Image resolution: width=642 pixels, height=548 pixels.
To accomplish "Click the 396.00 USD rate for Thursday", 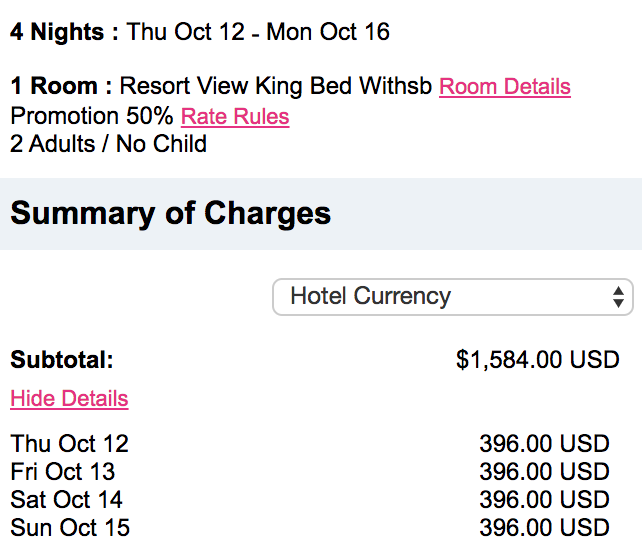I will click(544, 444).
